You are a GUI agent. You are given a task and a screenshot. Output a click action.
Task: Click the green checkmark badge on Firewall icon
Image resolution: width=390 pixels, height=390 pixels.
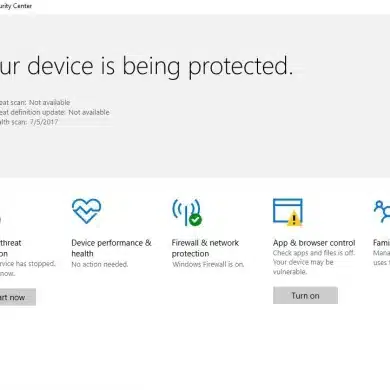(195, 220)
